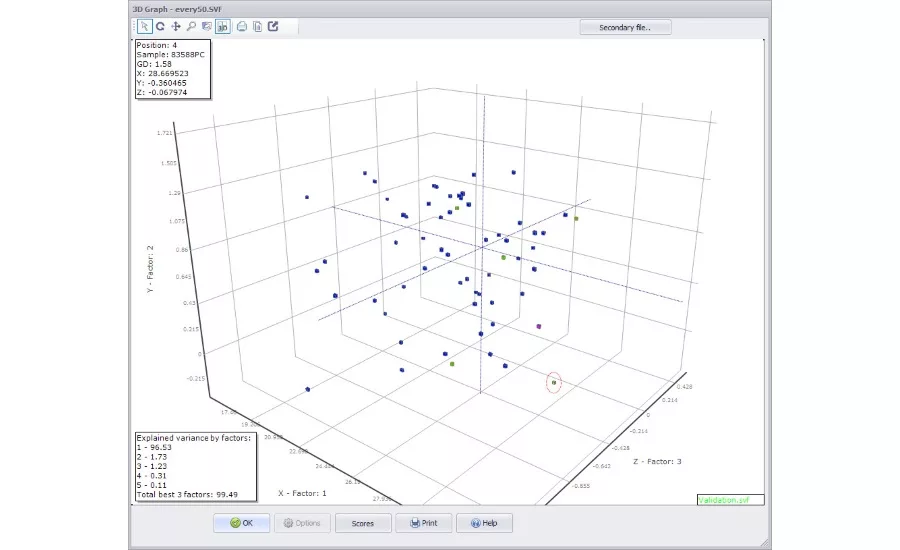Export graph with the export icon
Viewport: 900px width, 550px height.
pyautogui.click(x=273, y=26)
